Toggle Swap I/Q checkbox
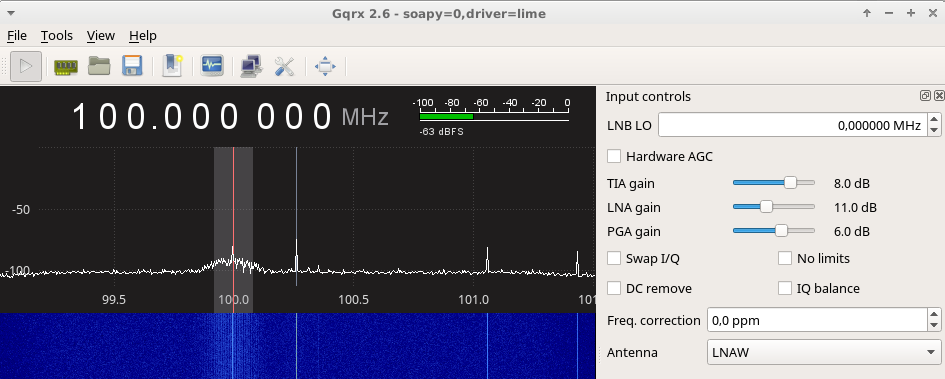Viewport: 945px width, 379px height. pos(614,258)
